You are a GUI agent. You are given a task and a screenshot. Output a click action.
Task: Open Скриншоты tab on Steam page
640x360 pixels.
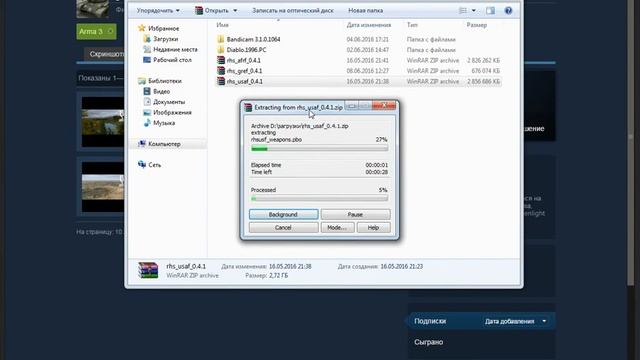pos(105,54)
